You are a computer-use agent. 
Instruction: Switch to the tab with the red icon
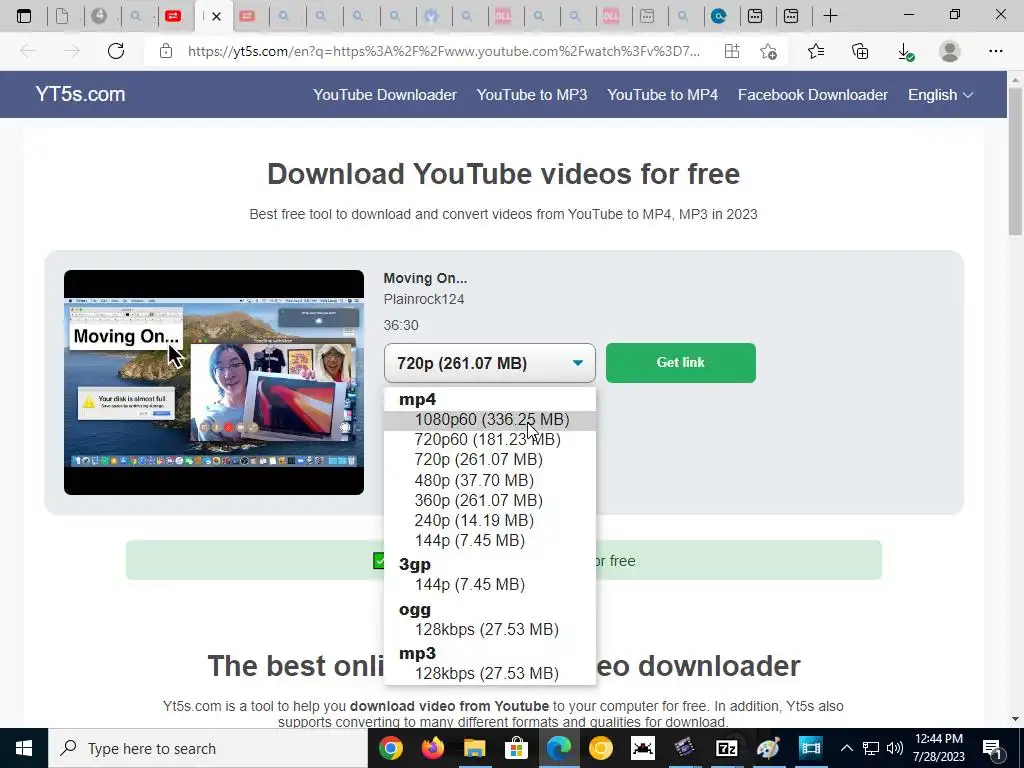(173, 16)
